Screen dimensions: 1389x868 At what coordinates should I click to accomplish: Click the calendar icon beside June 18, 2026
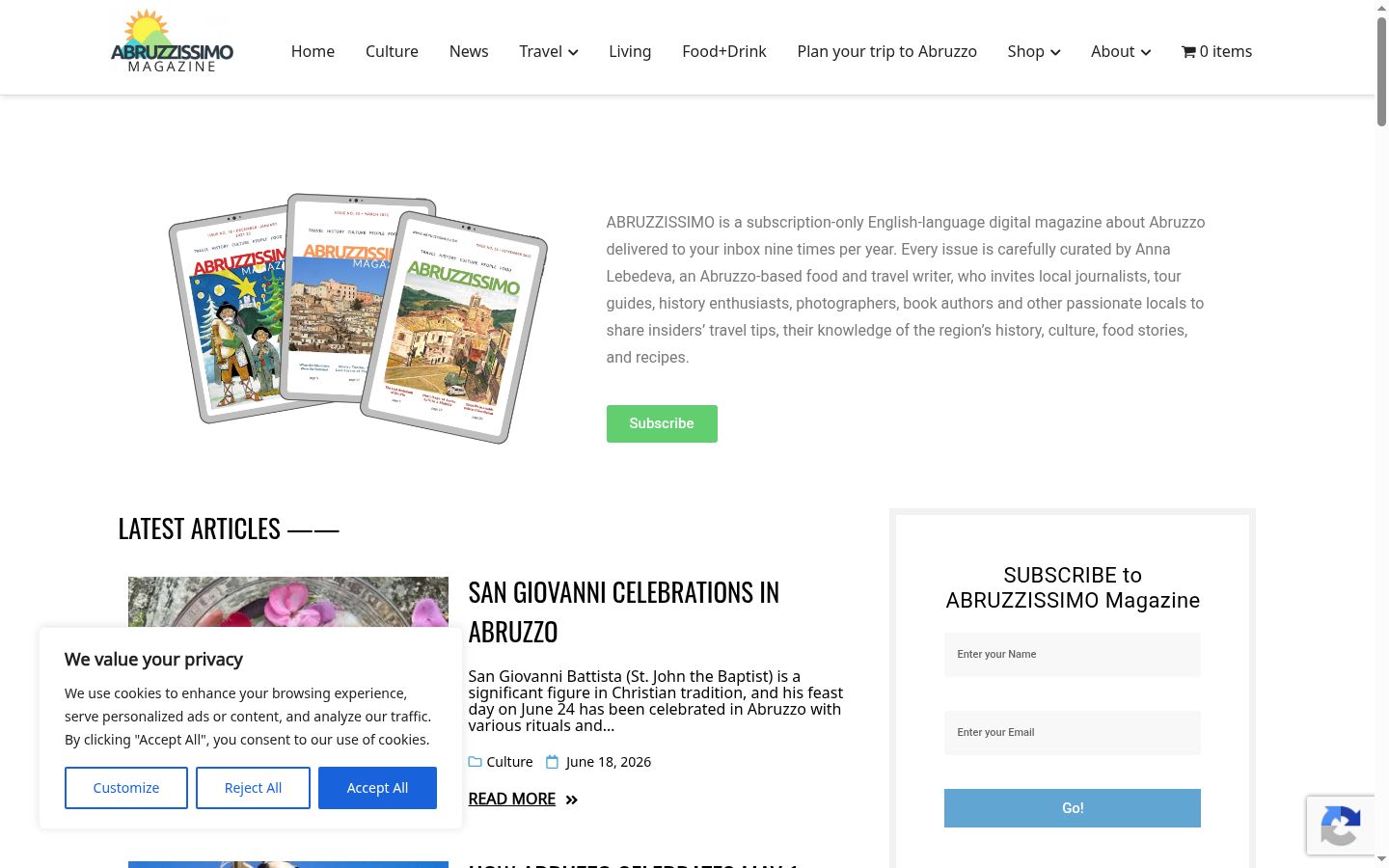tap(553, 762)
